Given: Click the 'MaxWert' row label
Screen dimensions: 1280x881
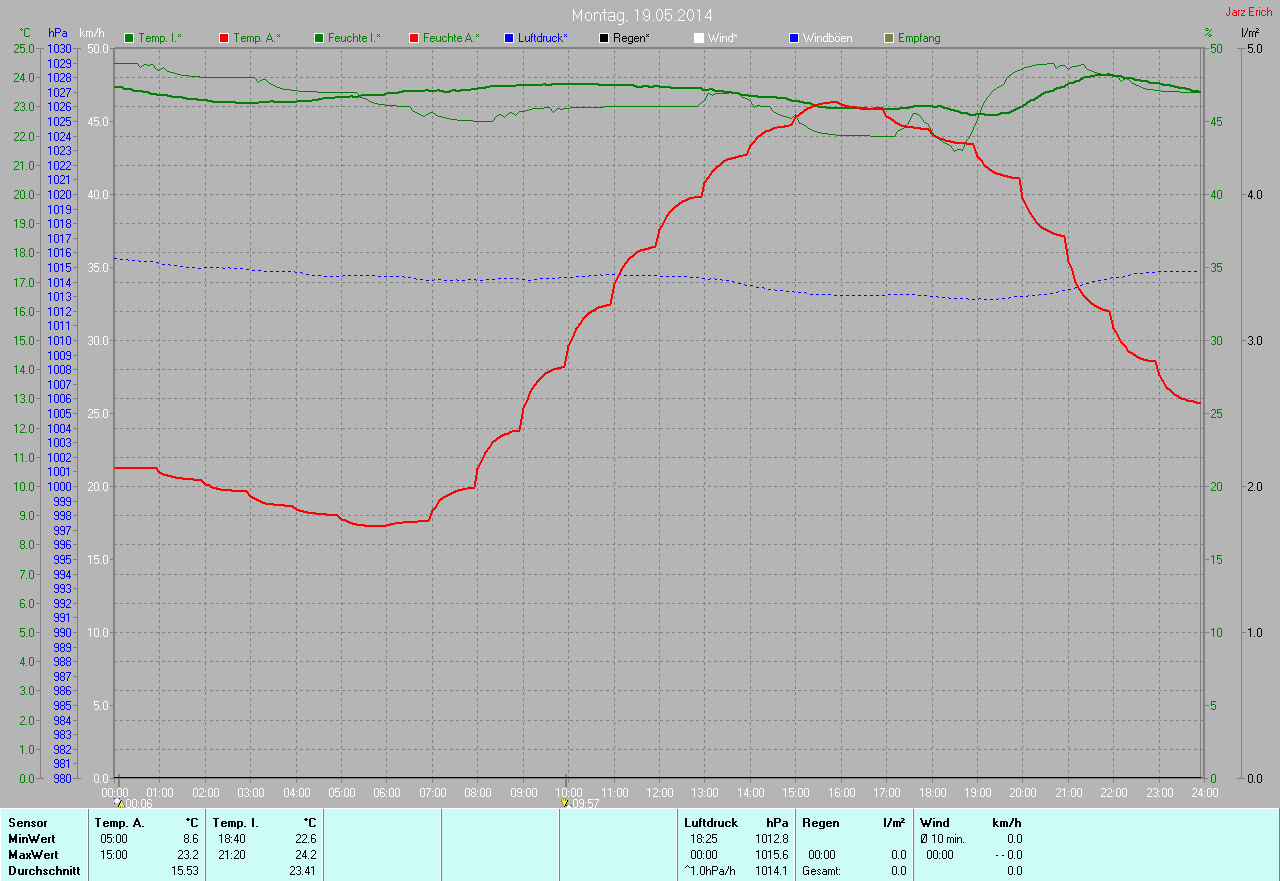Looking at the screenshot, I should coord(33,855).
